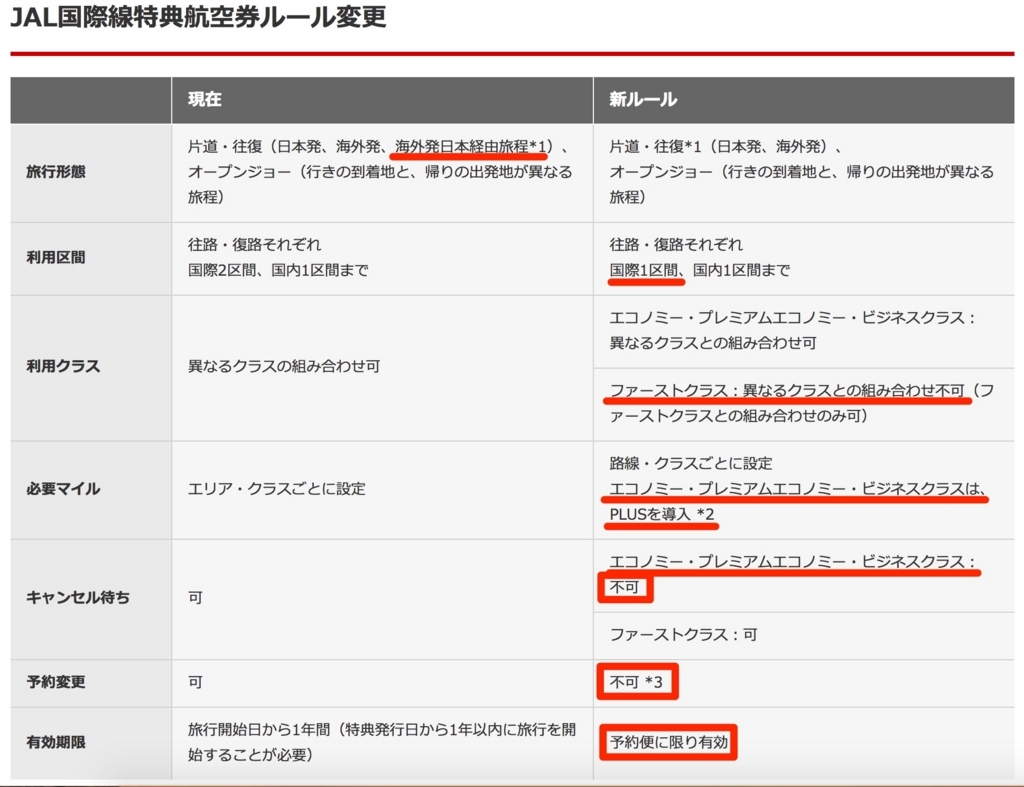Screen dimensions: 1024x787
Task: Click the heading JAL国際線特典航空券ルール変更
Action: 199,17
